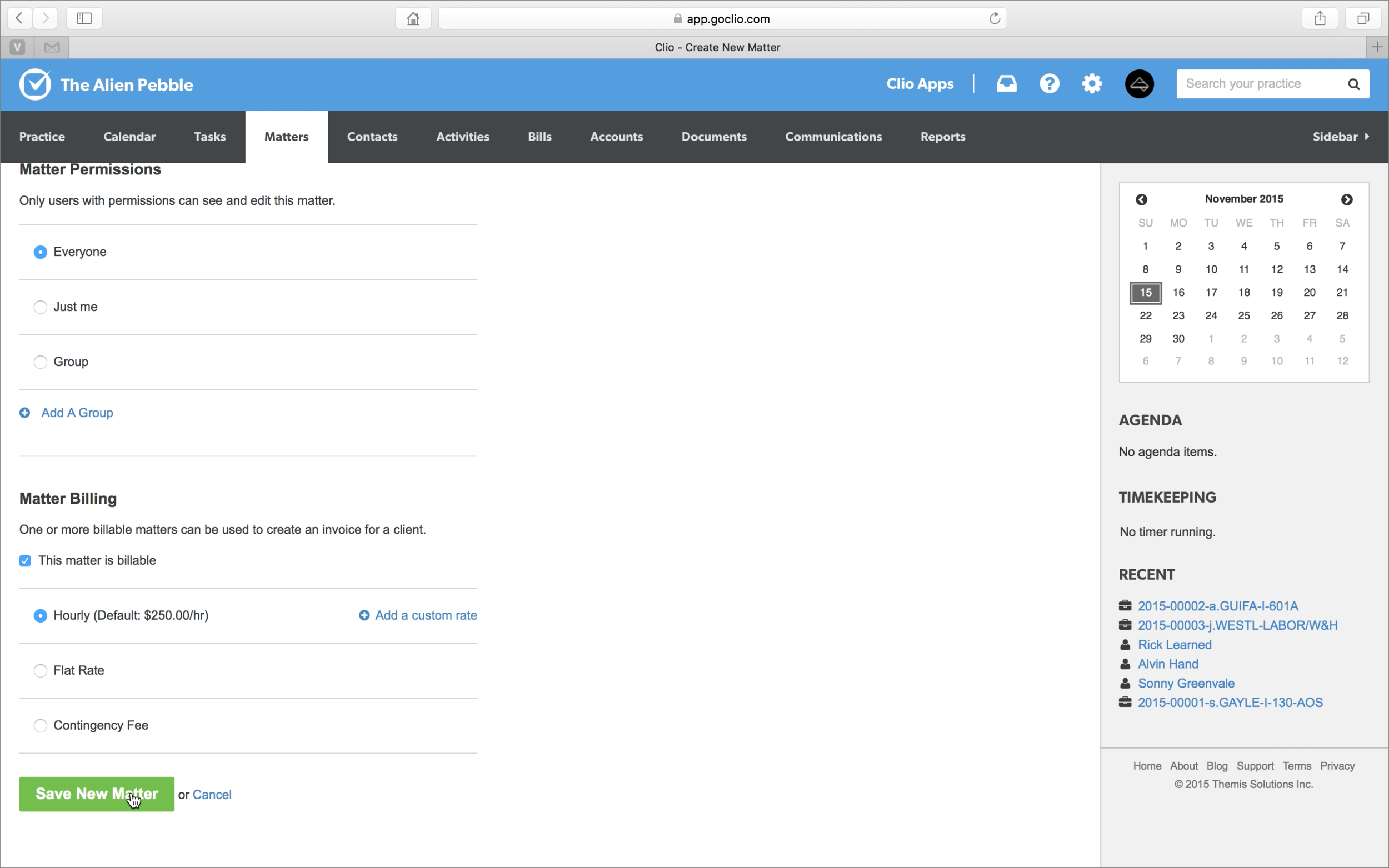Reload the page with refresh icon
The height and width of the screenshot is (868, 1389).
point(995,18)
